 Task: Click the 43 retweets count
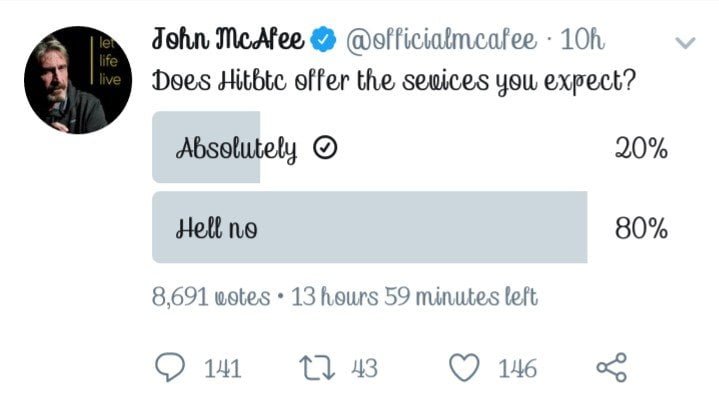pos(364,369)
